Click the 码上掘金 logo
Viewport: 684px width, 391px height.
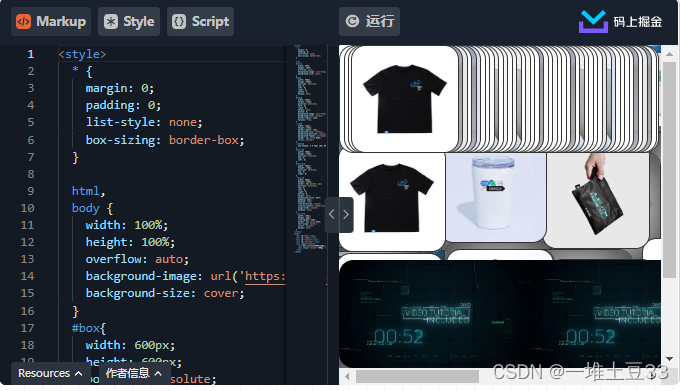620,21
